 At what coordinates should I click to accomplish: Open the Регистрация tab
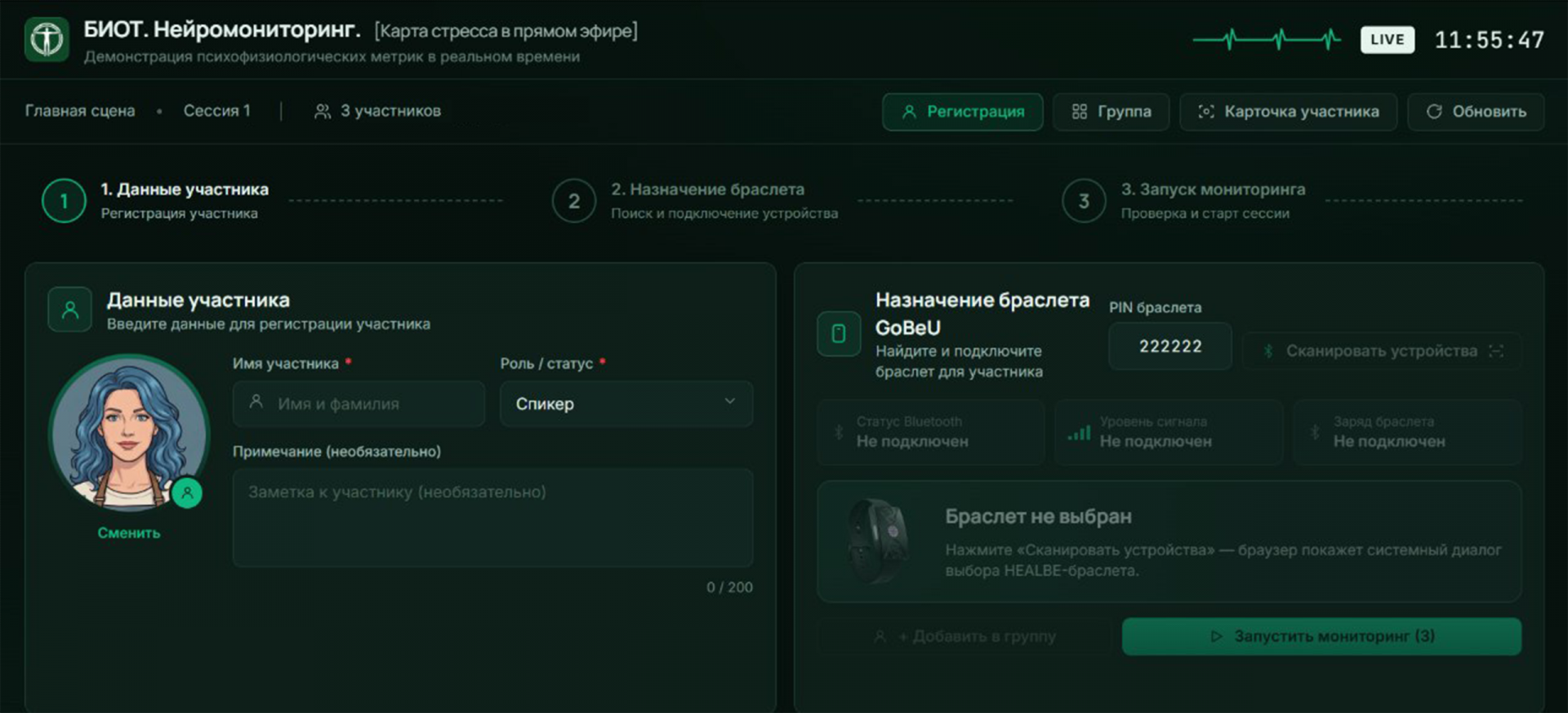962,112
